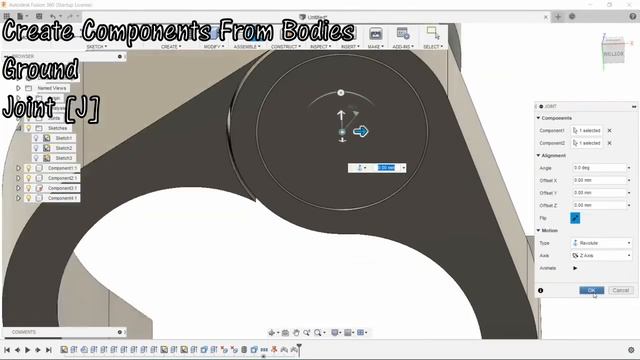Screen dimensions: 640x360
Task: Open the CONSTRUCT menu
Action: [x=286, y=47]
